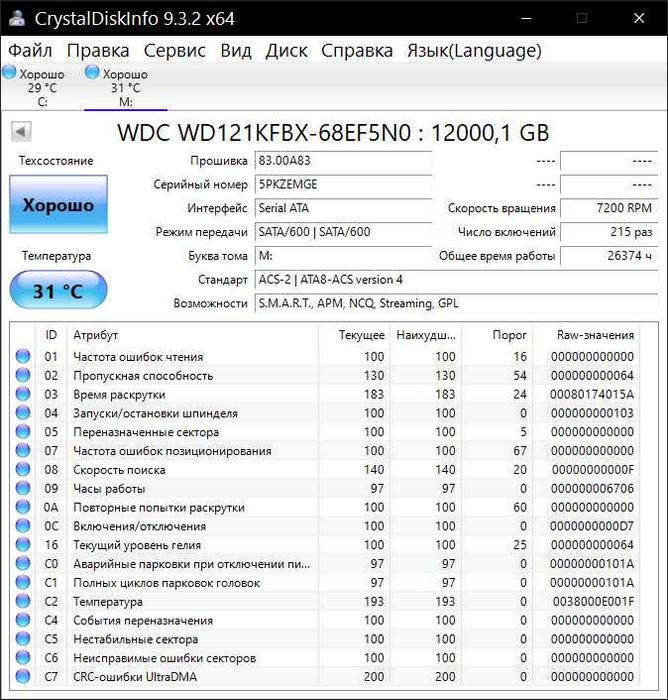668x700 pixels.
Task: Click the CrystalDiskInfo app icon in title bar
Action: tap(17, 18)
